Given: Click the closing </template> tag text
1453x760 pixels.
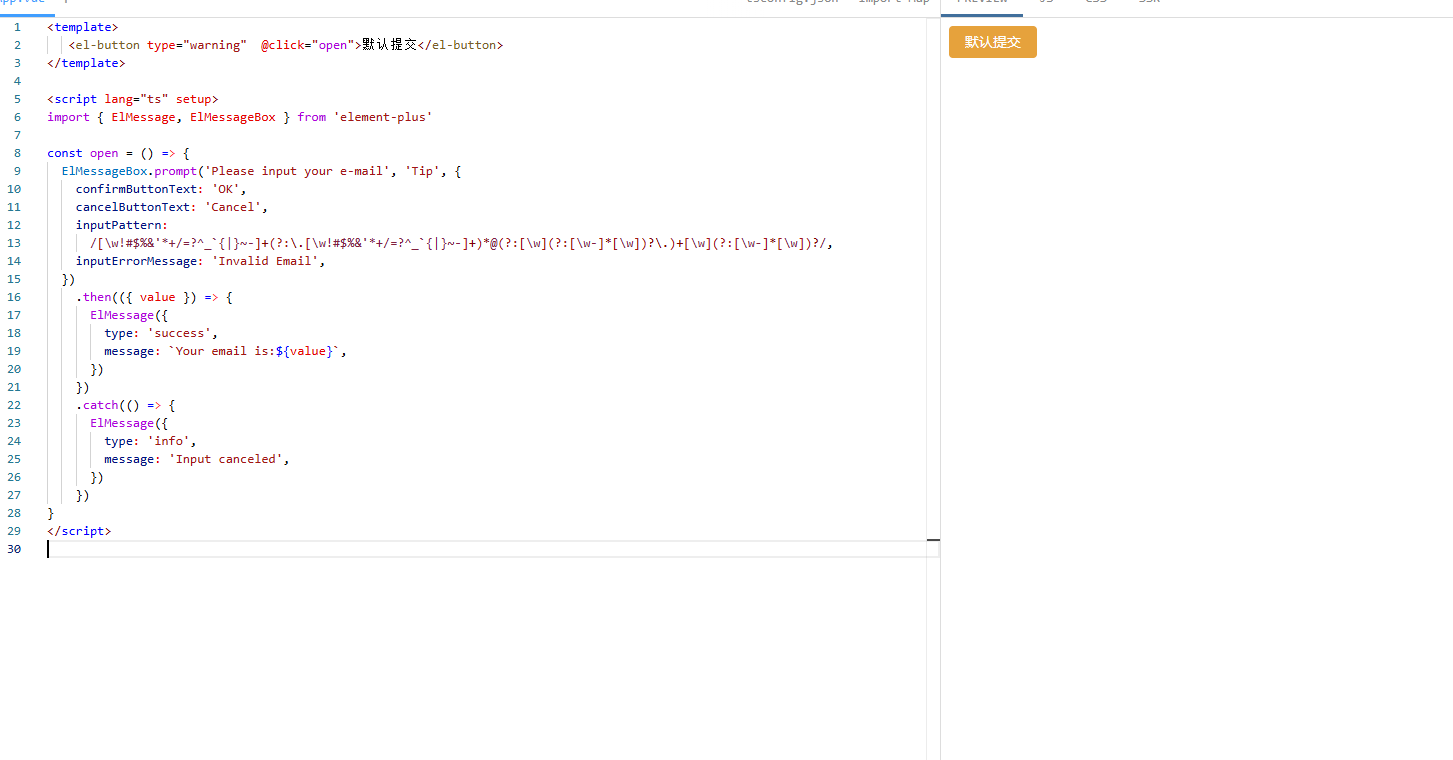Looking at the screenshot, I should coord(86,63).
